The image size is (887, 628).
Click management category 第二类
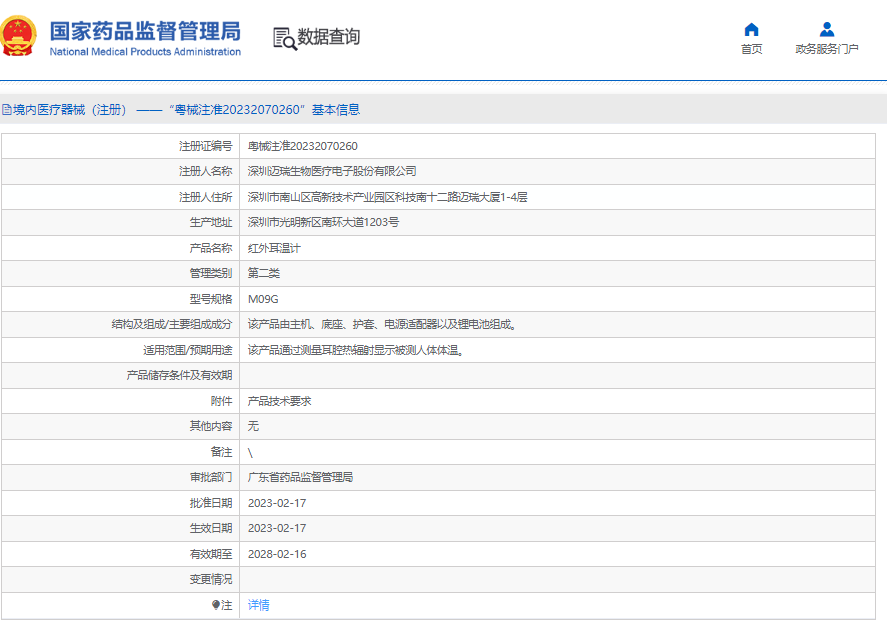point(264,273)
